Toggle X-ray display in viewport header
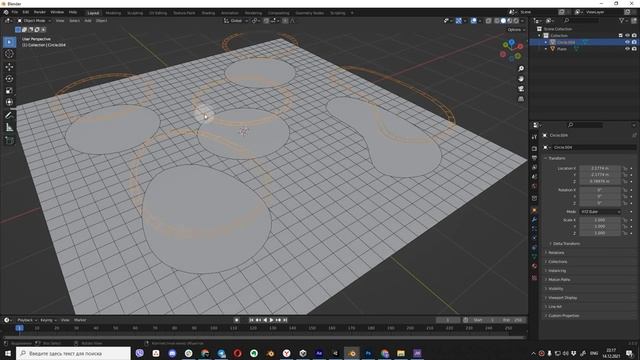Viewport: 640px width, 360px height. [x=488, y=20]
